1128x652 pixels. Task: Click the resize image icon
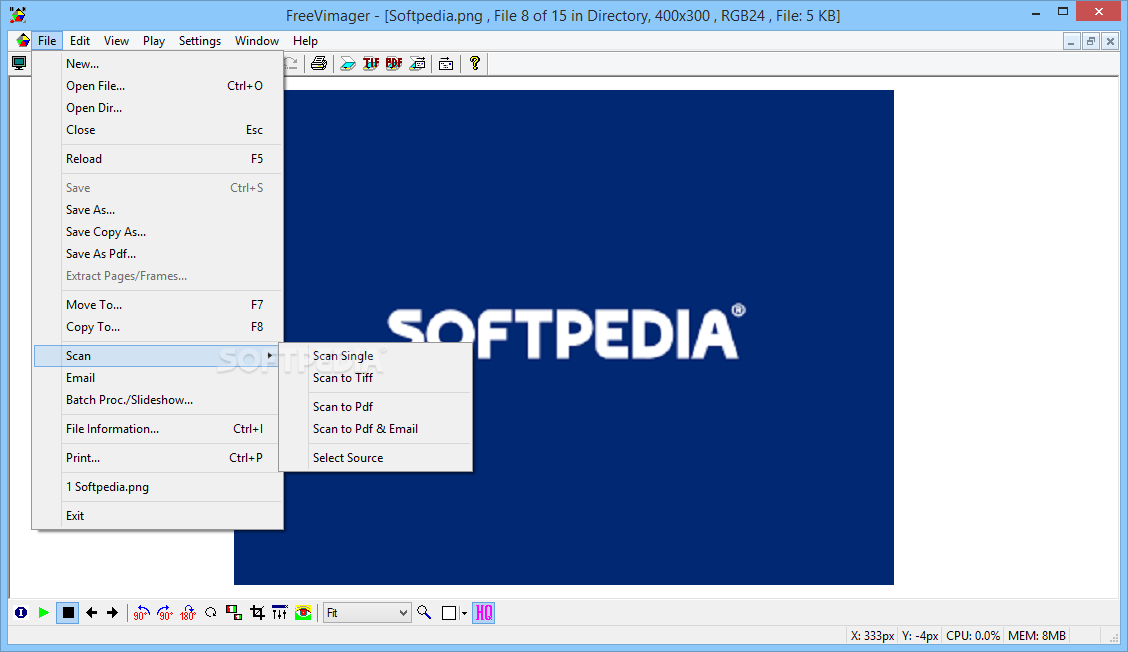tap(234, 612)
